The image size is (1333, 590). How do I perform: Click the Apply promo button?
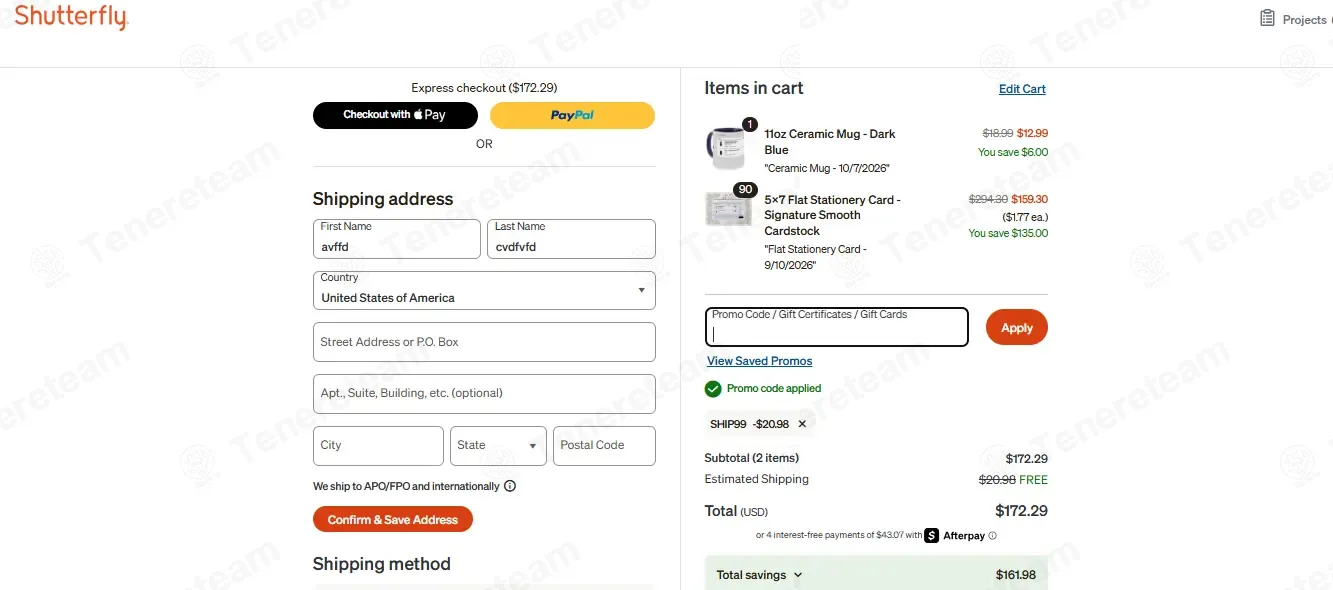coord(1016,328)
